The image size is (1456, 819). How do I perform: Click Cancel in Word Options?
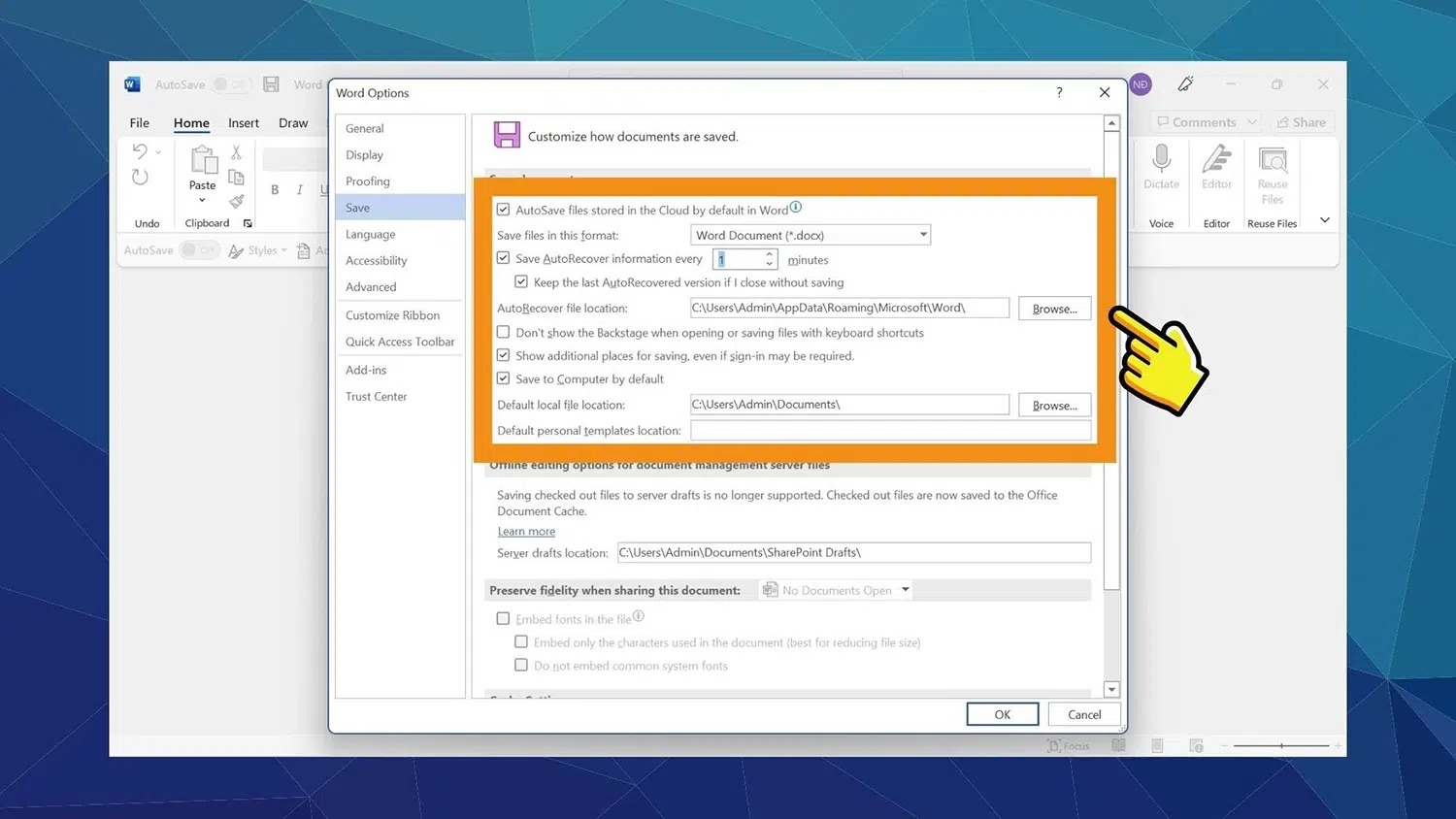(1084, 714)
